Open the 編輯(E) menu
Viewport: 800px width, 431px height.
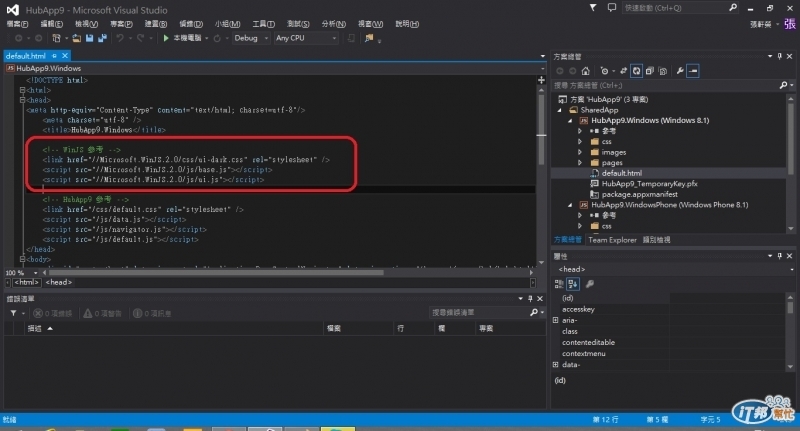(52, 24)
